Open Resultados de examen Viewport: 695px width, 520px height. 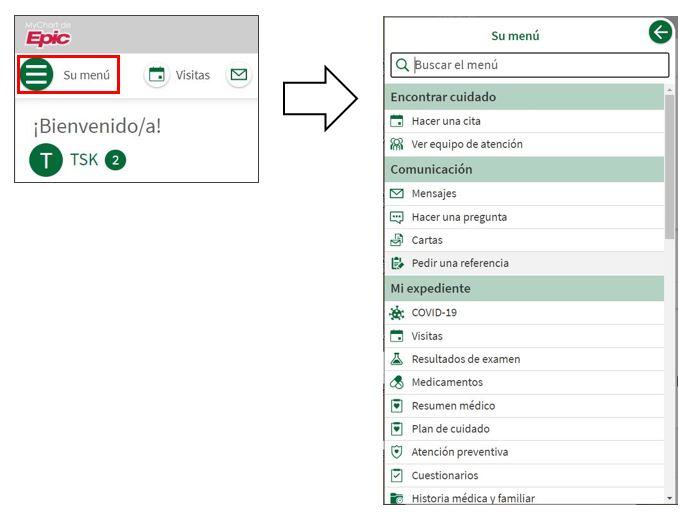[x=524, y=359]
